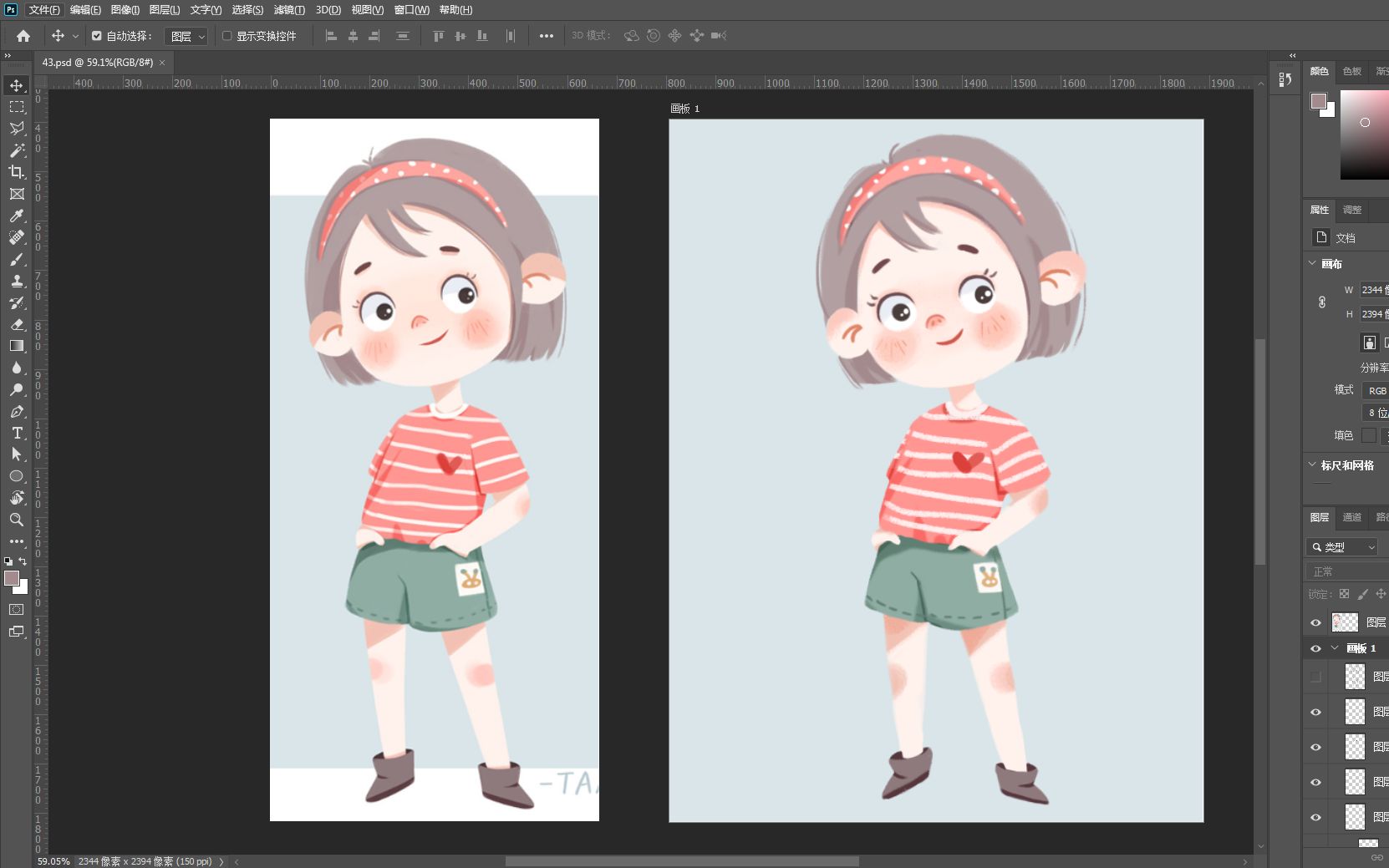Toggle eye of third layer in 画板 1
1389x868 pixels.
click(x=1316, y=747)
